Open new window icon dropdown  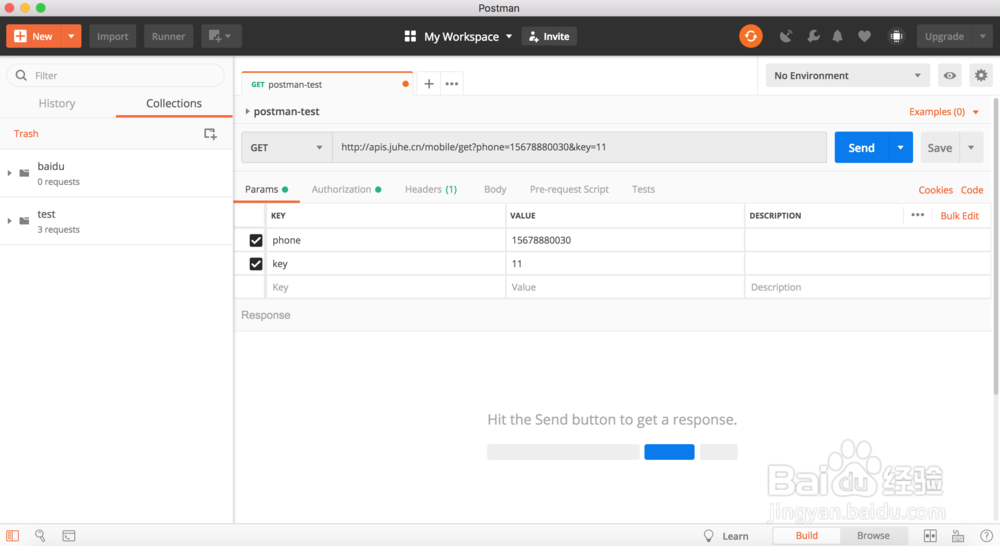(x=221, y=36)
